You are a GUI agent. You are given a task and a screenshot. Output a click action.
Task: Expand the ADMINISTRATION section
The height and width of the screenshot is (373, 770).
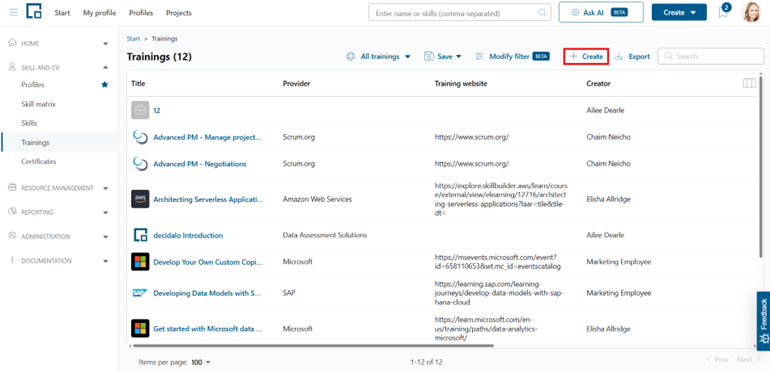pos(106,237)
